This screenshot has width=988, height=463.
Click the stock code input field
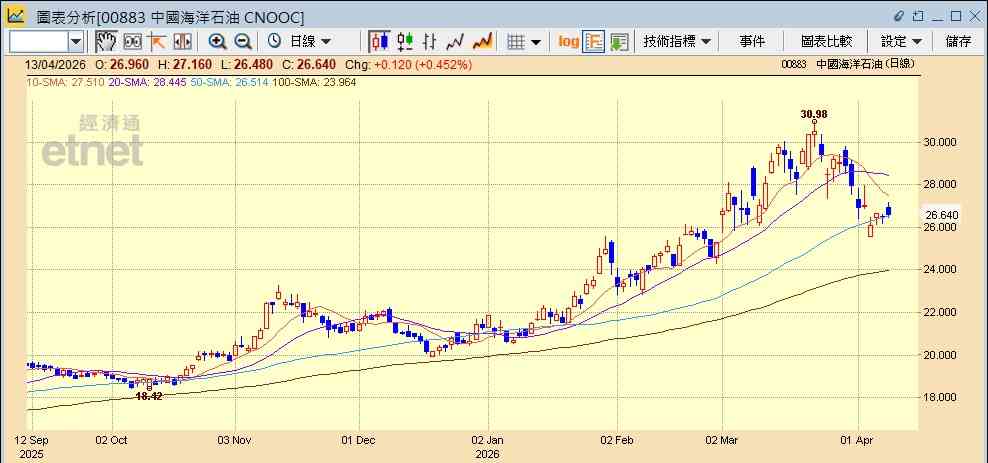39,42
